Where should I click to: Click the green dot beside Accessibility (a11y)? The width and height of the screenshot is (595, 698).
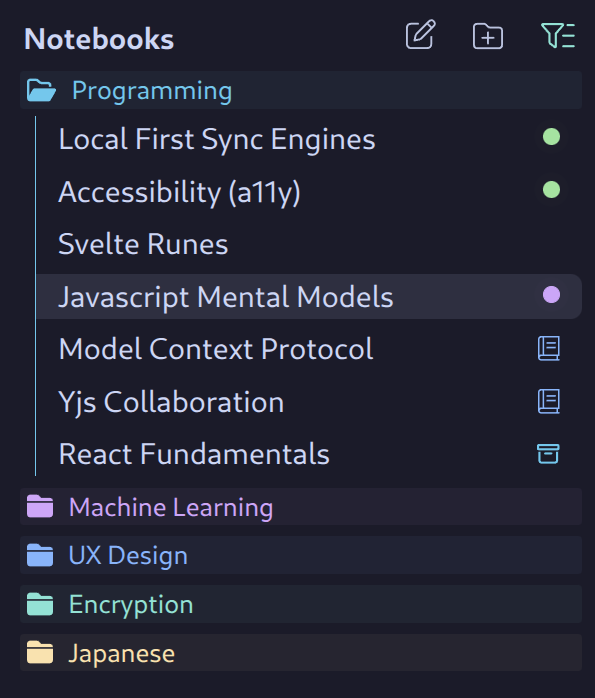click(x=551, y=190)
